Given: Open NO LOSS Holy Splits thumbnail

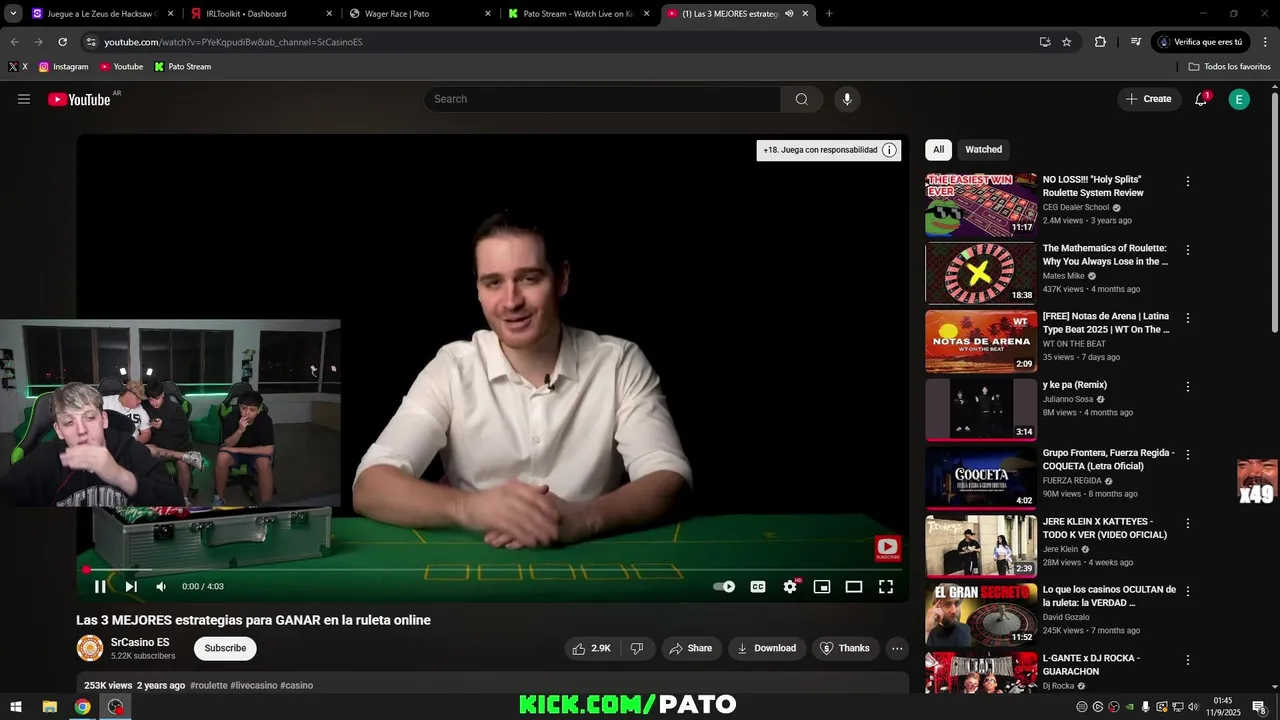Looking at the screenshot, I should pyautogui.click(x=981, y=204).
